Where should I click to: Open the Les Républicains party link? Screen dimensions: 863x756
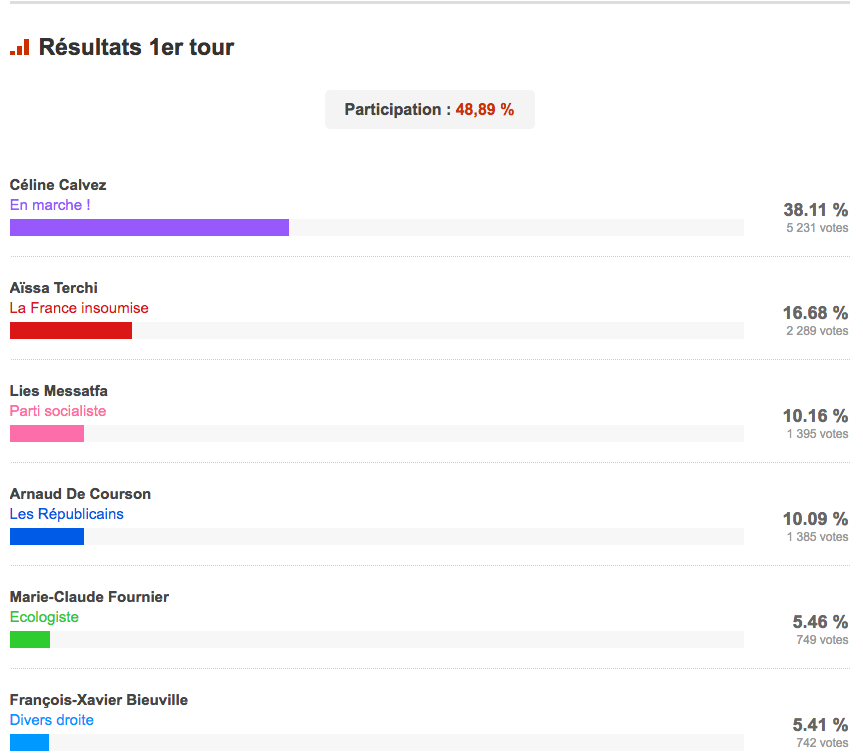click(67, 513)
